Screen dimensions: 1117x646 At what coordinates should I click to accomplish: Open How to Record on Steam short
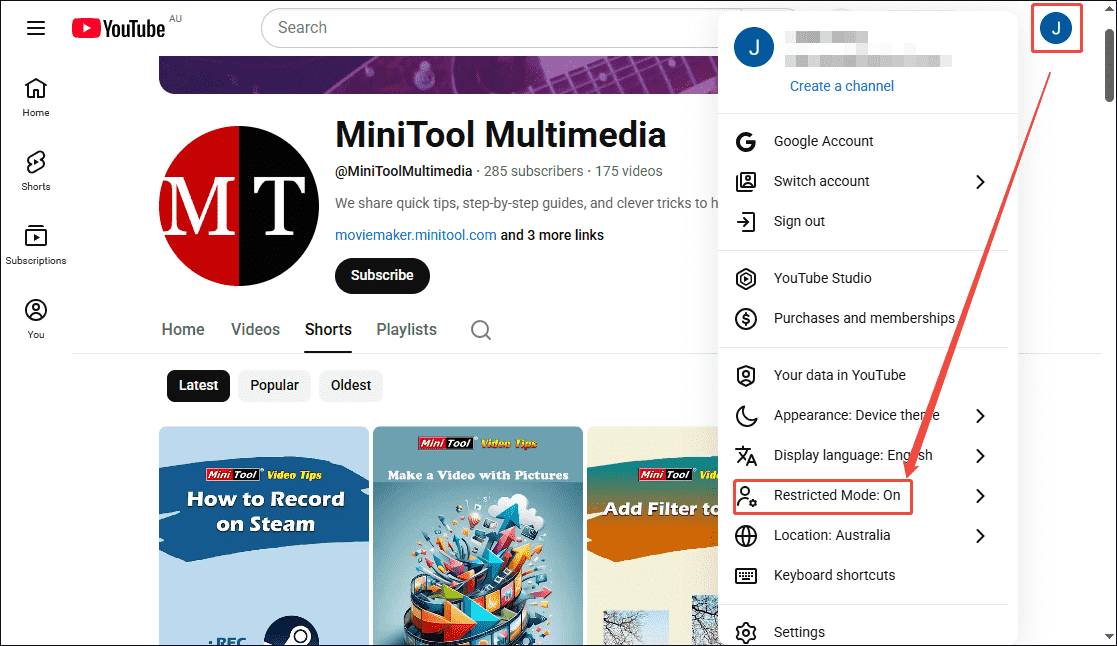point(264,536)
